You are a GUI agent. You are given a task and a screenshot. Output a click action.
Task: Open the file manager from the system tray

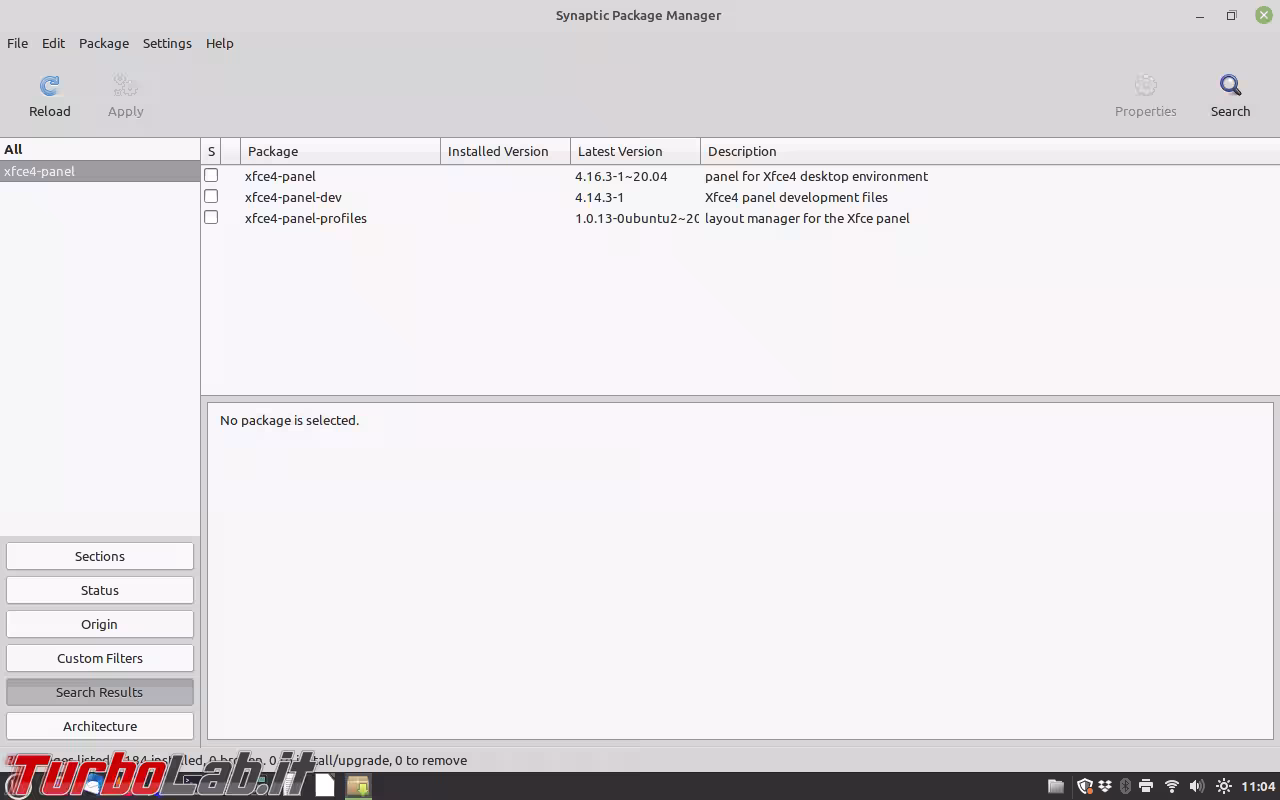pos(1055,786)
